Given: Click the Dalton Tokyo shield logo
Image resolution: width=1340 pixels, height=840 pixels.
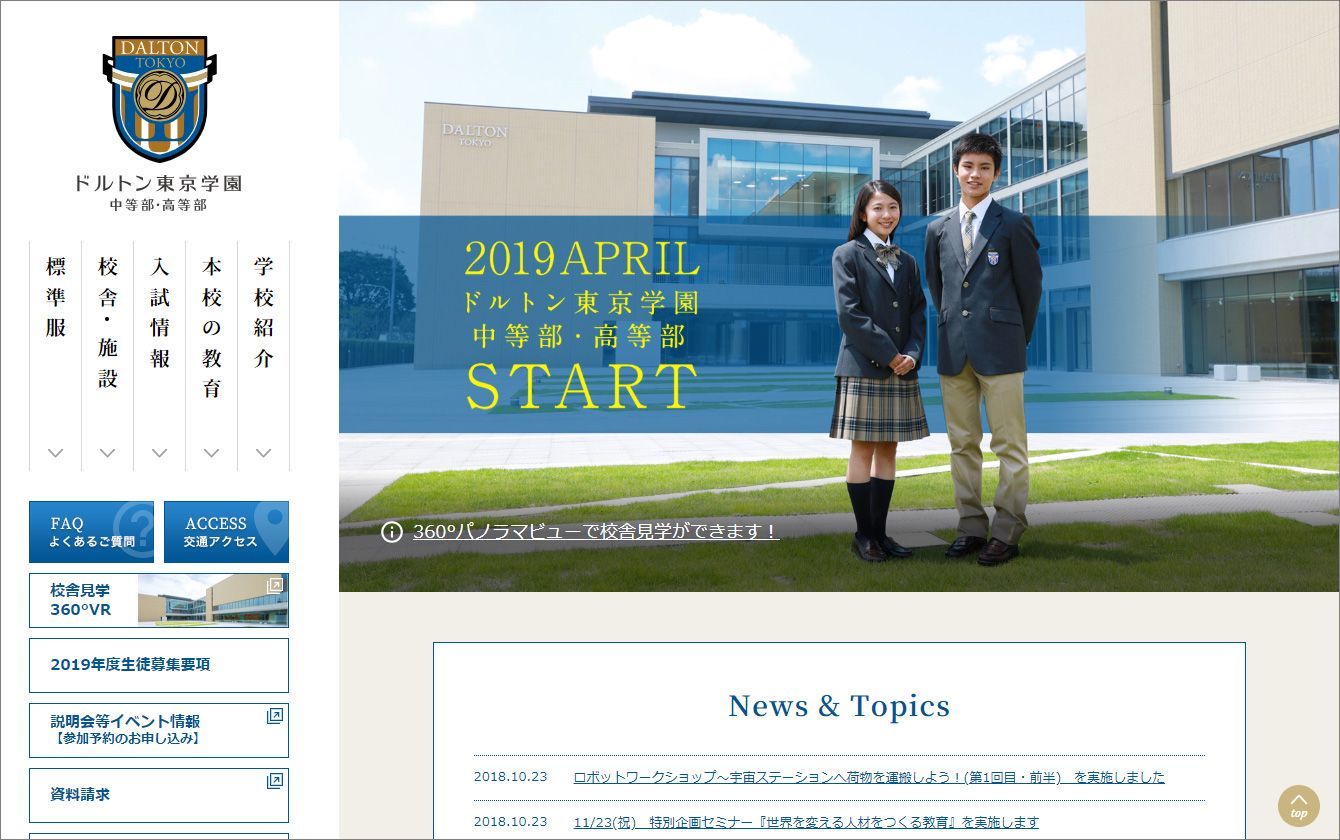Looking at the screenshot, I should pyautogui.click(x=159, y=99).
